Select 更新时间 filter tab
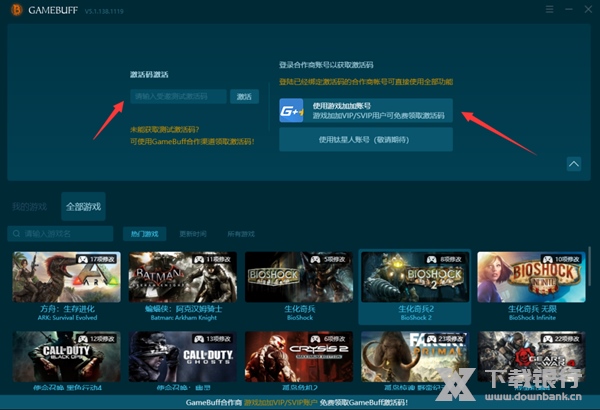Viewport: 600px width, 410px height. click(x=193, y=234)
